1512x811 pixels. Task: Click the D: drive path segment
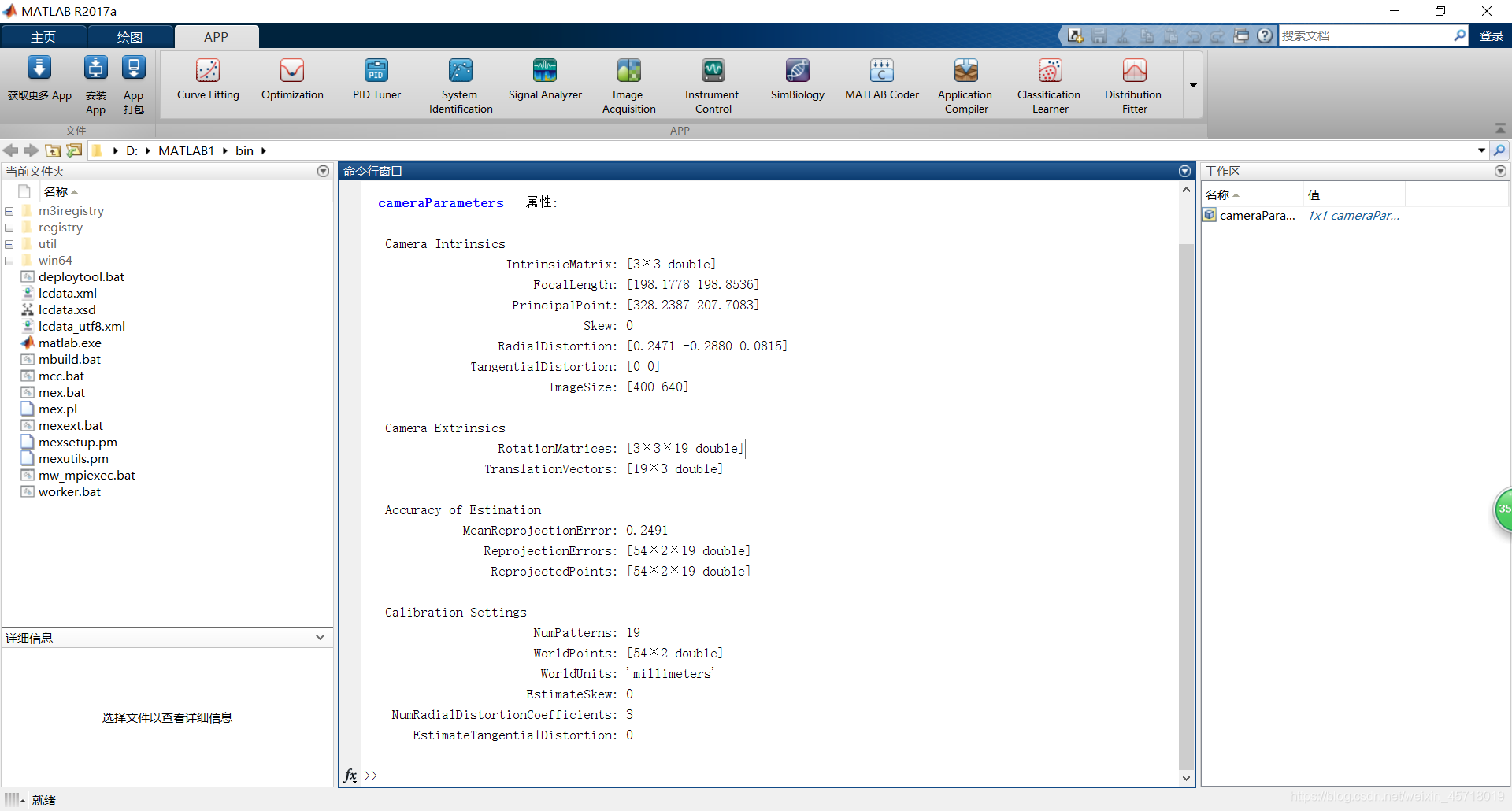pyautogui.click(x=132, y=150)
